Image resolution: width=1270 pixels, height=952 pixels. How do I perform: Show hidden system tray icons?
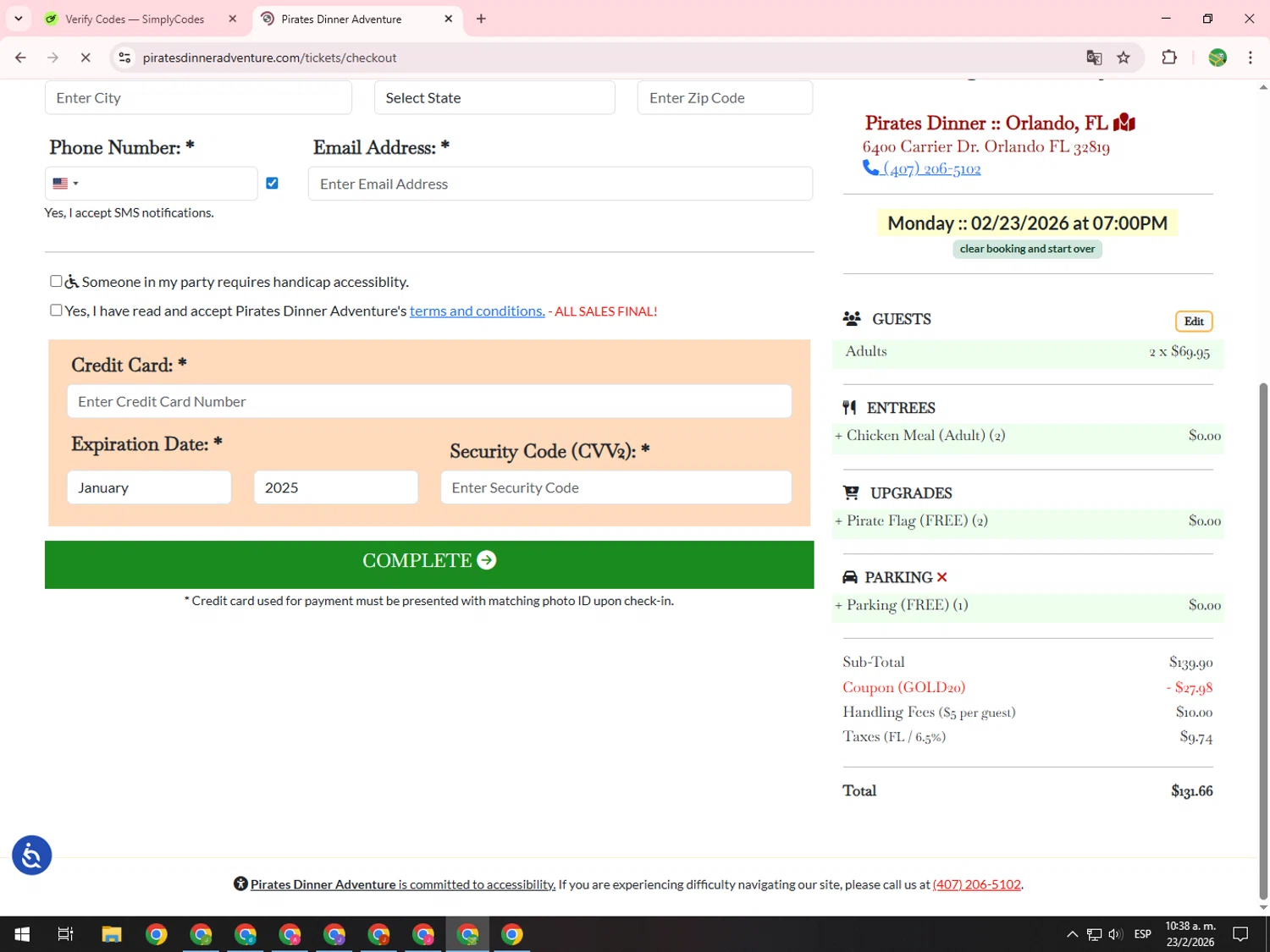coord(1072,934)
